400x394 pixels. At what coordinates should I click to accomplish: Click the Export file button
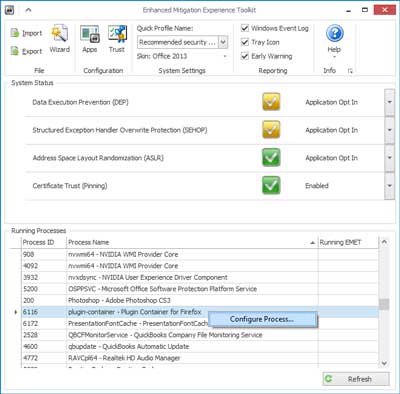point(26,51)
